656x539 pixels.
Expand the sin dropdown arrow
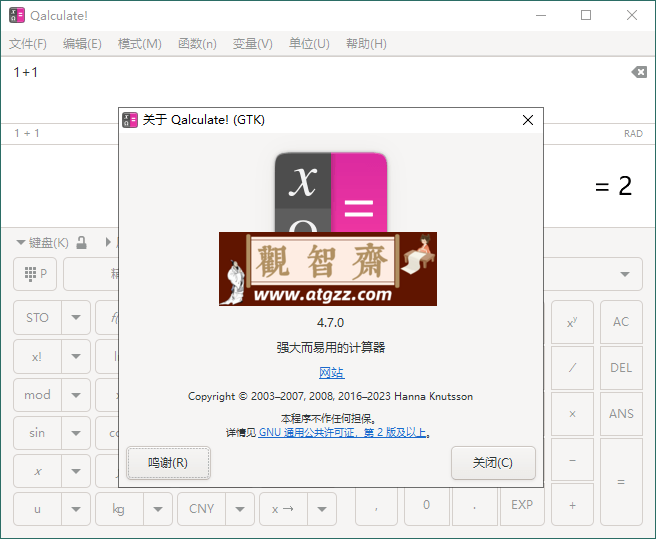click(x=76, y=433)
